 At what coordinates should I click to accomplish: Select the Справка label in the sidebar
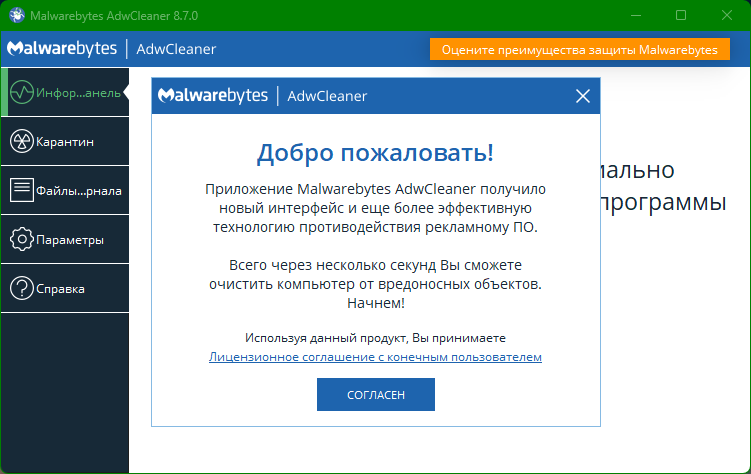tap(61, 289)
